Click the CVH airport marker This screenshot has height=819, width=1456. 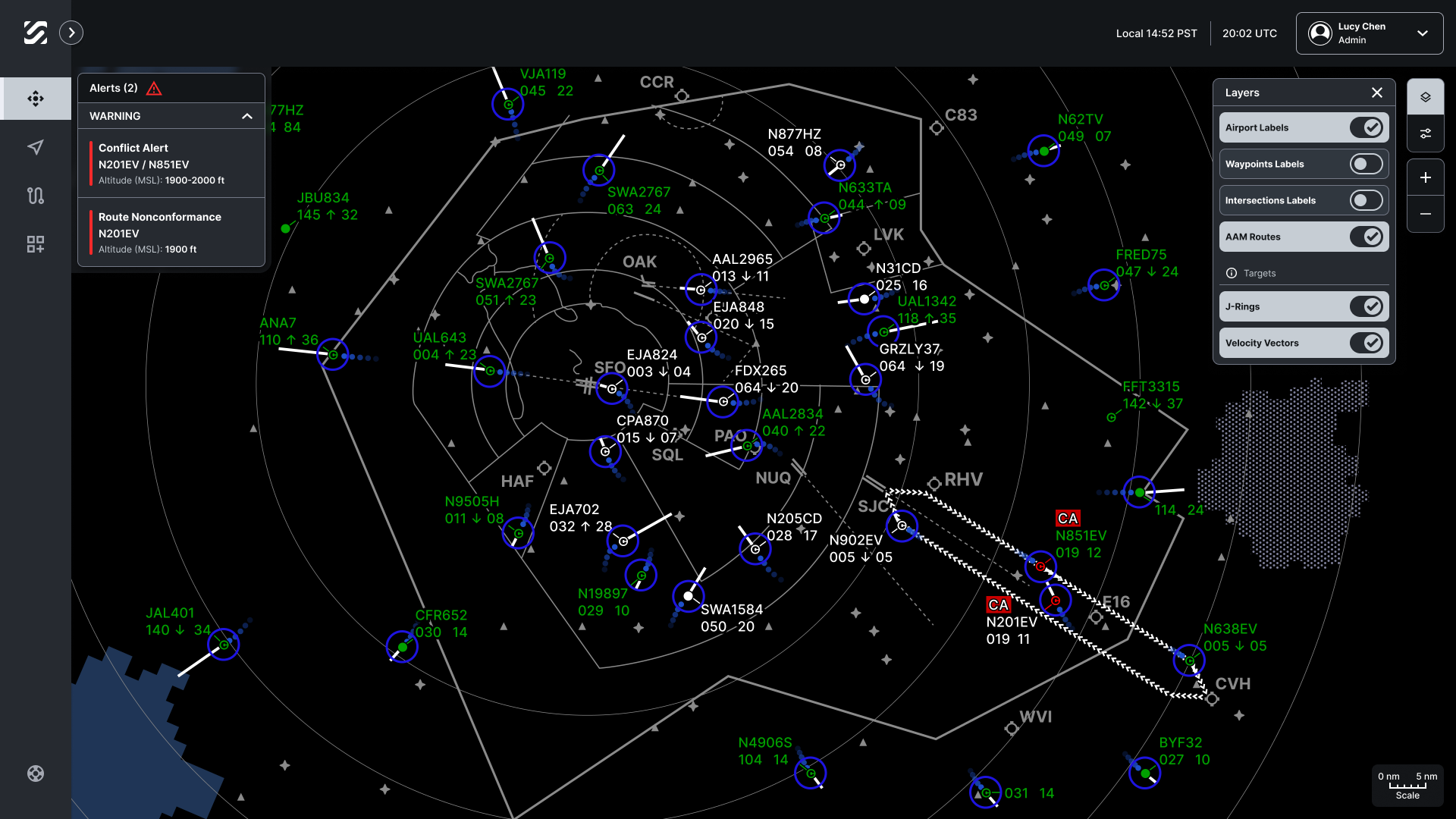point(1212,699)
